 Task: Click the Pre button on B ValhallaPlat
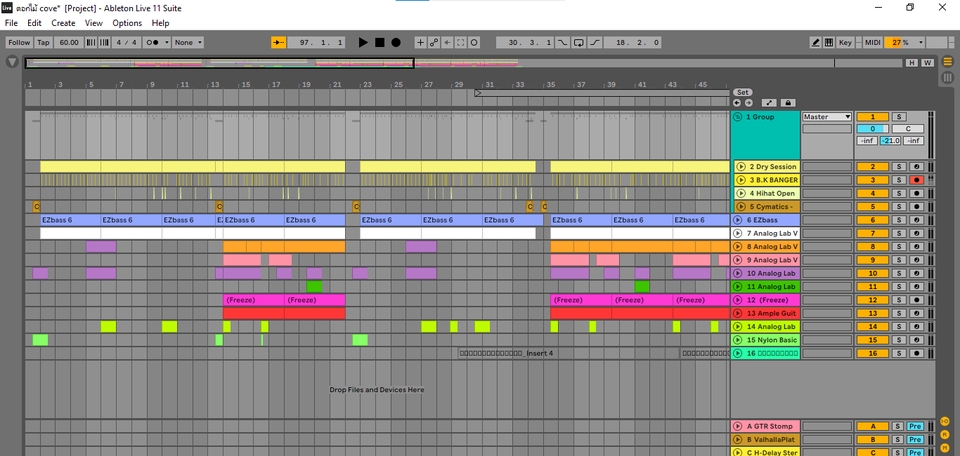(915, 439)
